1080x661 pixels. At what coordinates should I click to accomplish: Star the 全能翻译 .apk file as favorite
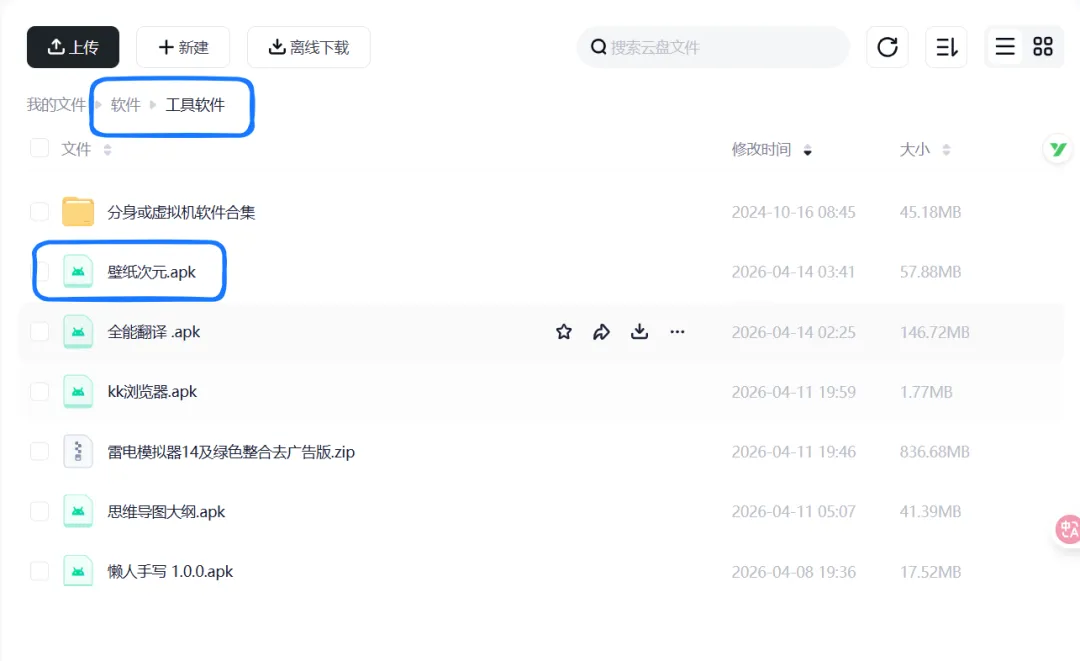563,332
